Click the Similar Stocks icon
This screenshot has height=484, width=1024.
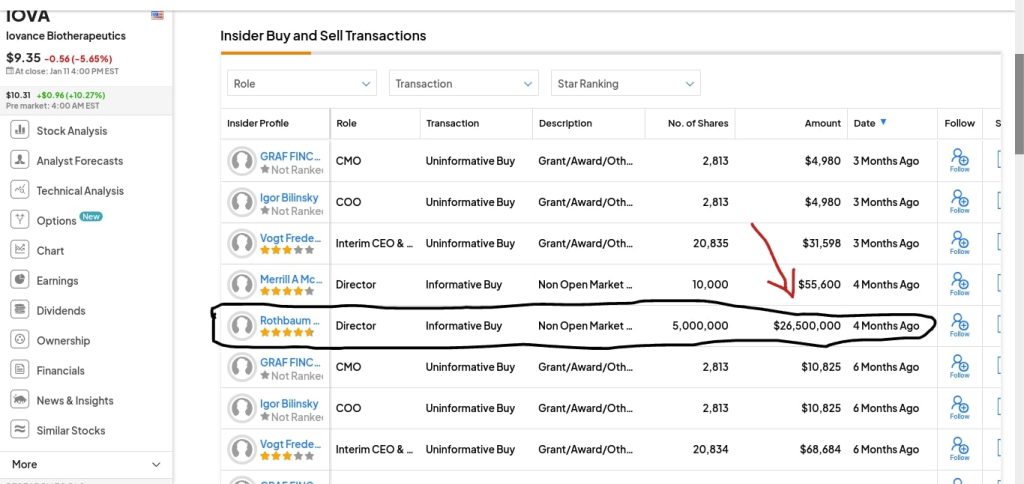click(19, 430)
